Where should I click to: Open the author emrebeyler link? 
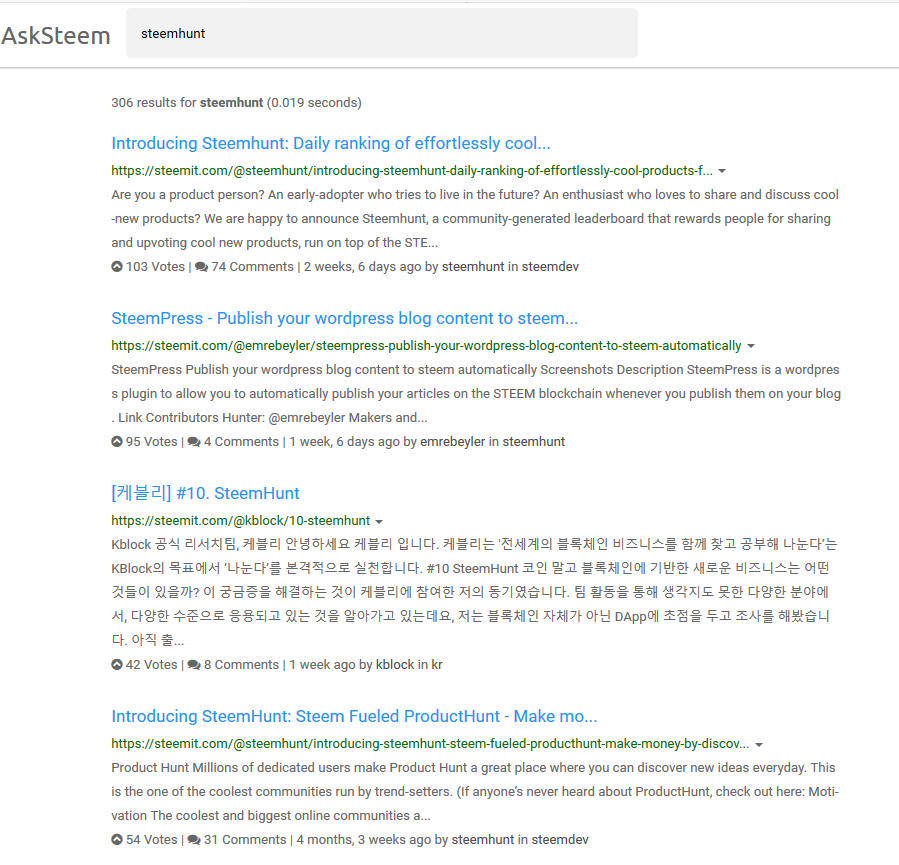point(452,441)
